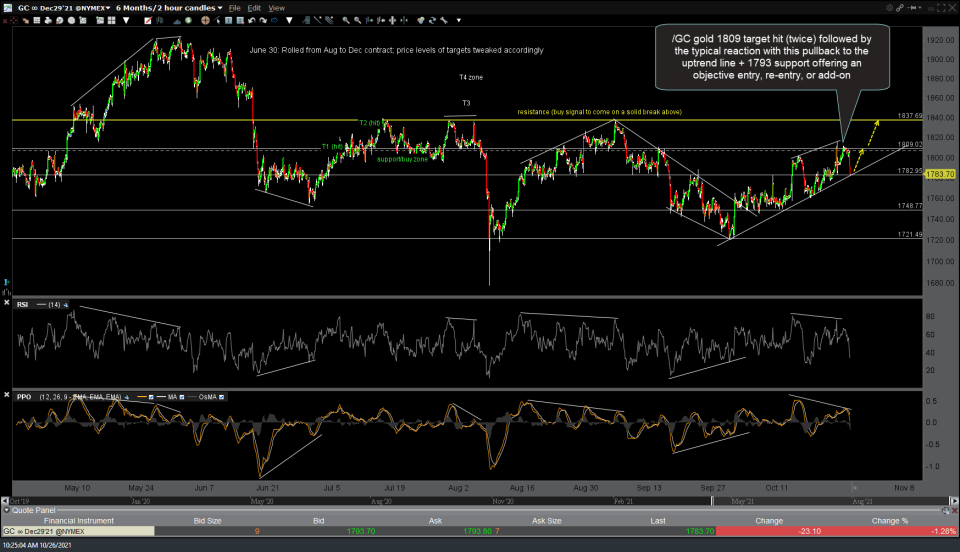This screenshot has height=552, width=960.
Task: Open the GC contract symbol dropdown
Action: (62, 8)
